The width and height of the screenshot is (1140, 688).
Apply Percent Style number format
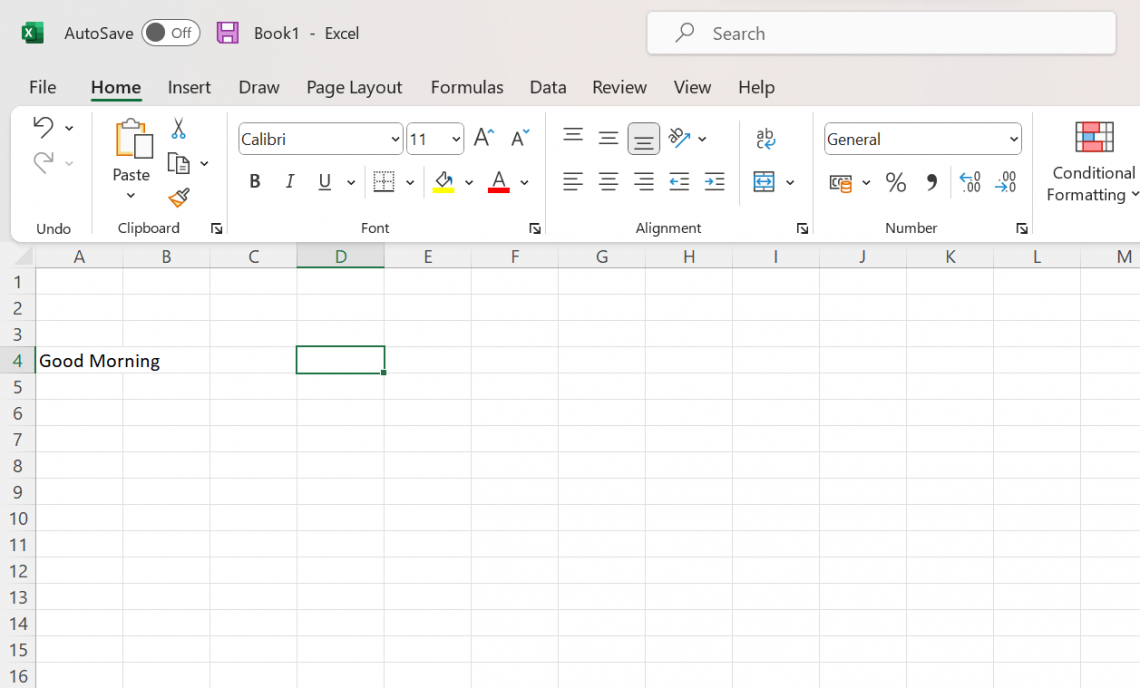point(895,182)
